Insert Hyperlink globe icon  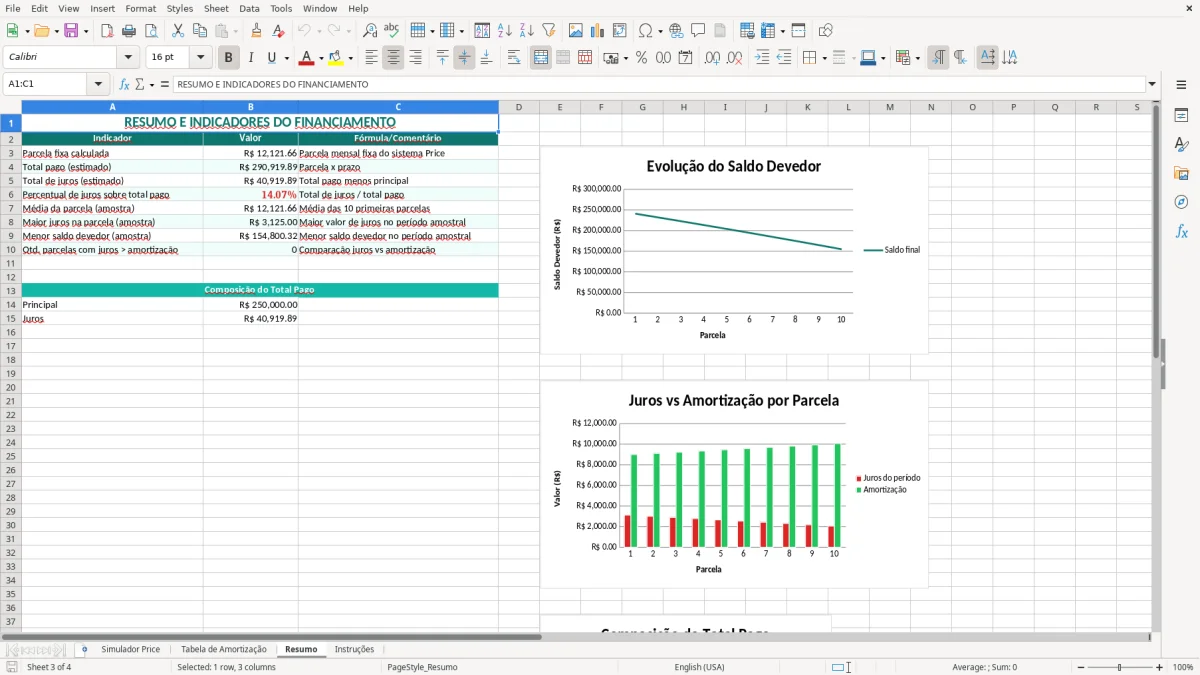(676, 31)
